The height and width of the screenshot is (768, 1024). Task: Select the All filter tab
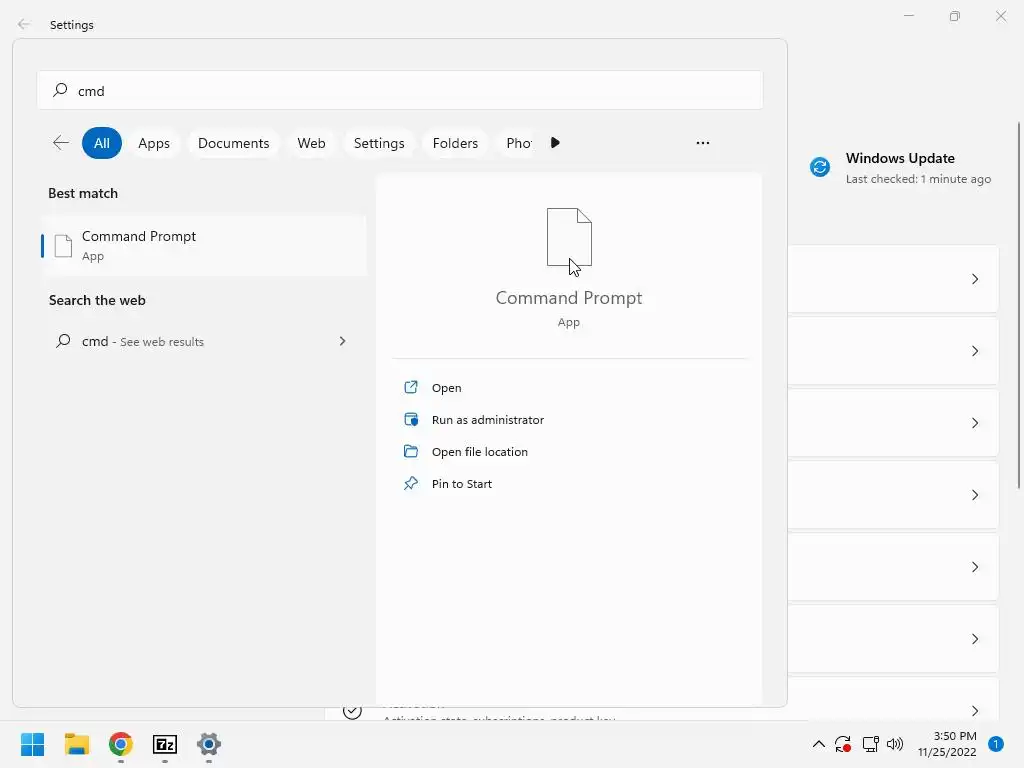[x=102, y=143]
